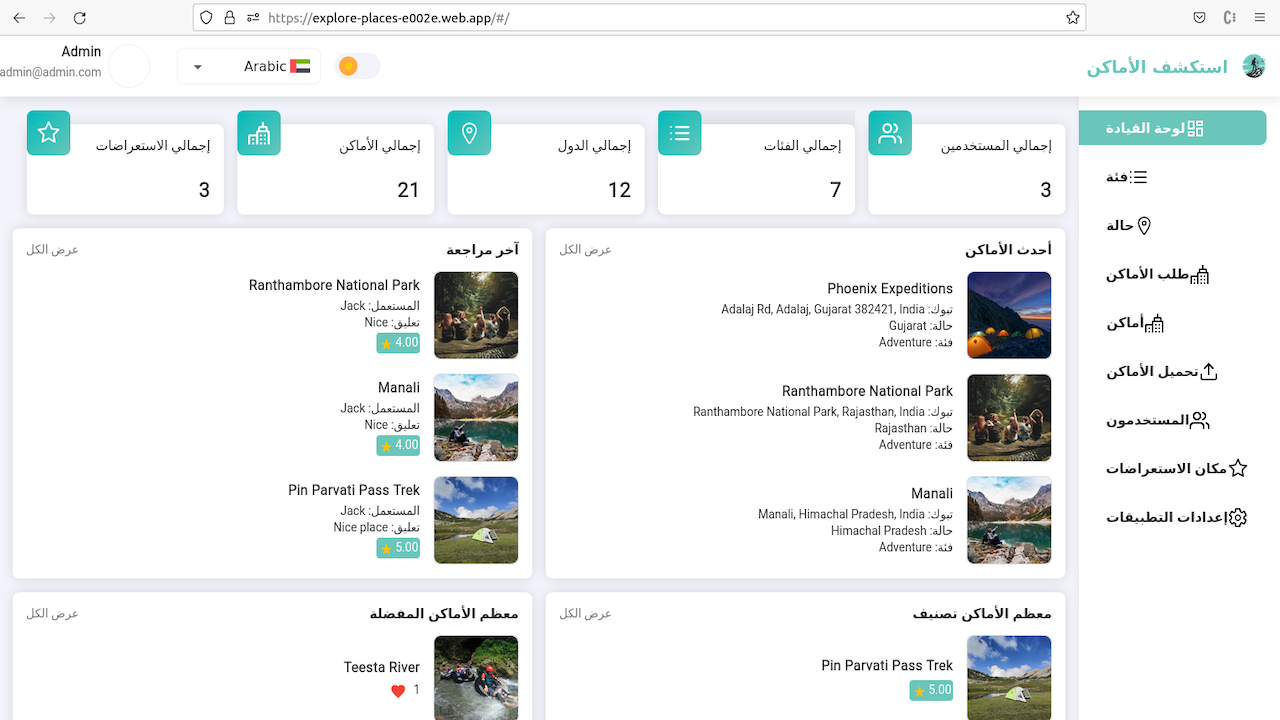Click the building icon on إجمالي الأماكن card
Screen dimensions: 1280x720
point(259,132)
